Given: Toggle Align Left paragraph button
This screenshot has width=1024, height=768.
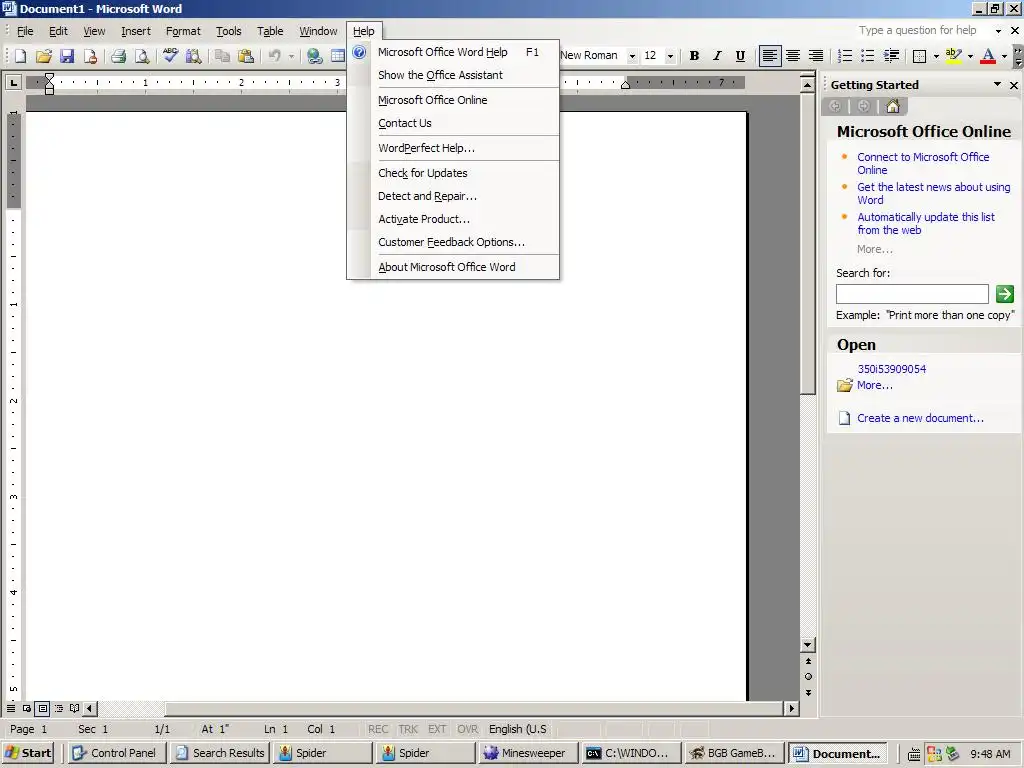Looking at the screenshot, I should pyautogui.click(x=770, y=56).
